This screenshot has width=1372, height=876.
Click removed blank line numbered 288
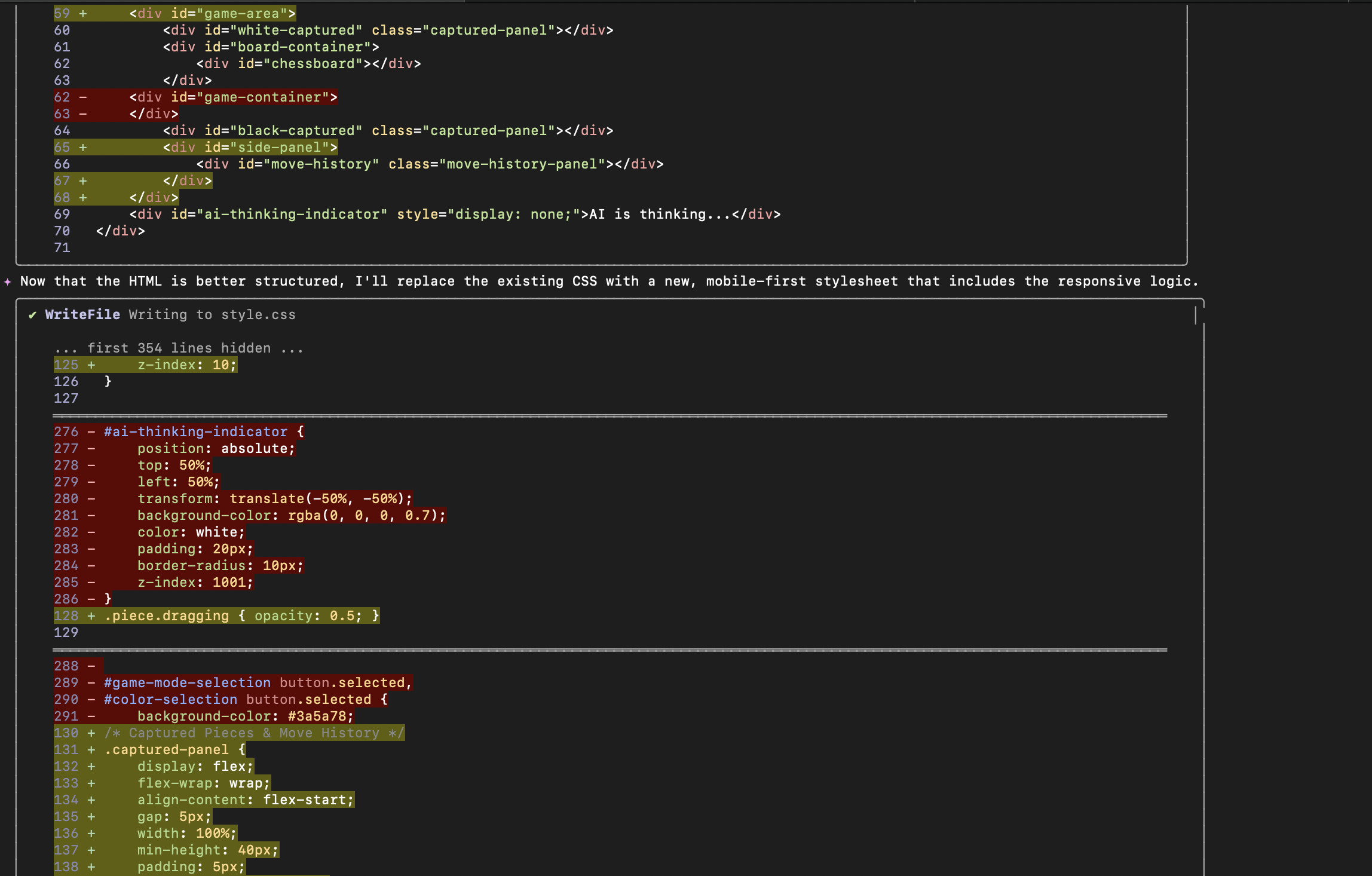point(78,666)
